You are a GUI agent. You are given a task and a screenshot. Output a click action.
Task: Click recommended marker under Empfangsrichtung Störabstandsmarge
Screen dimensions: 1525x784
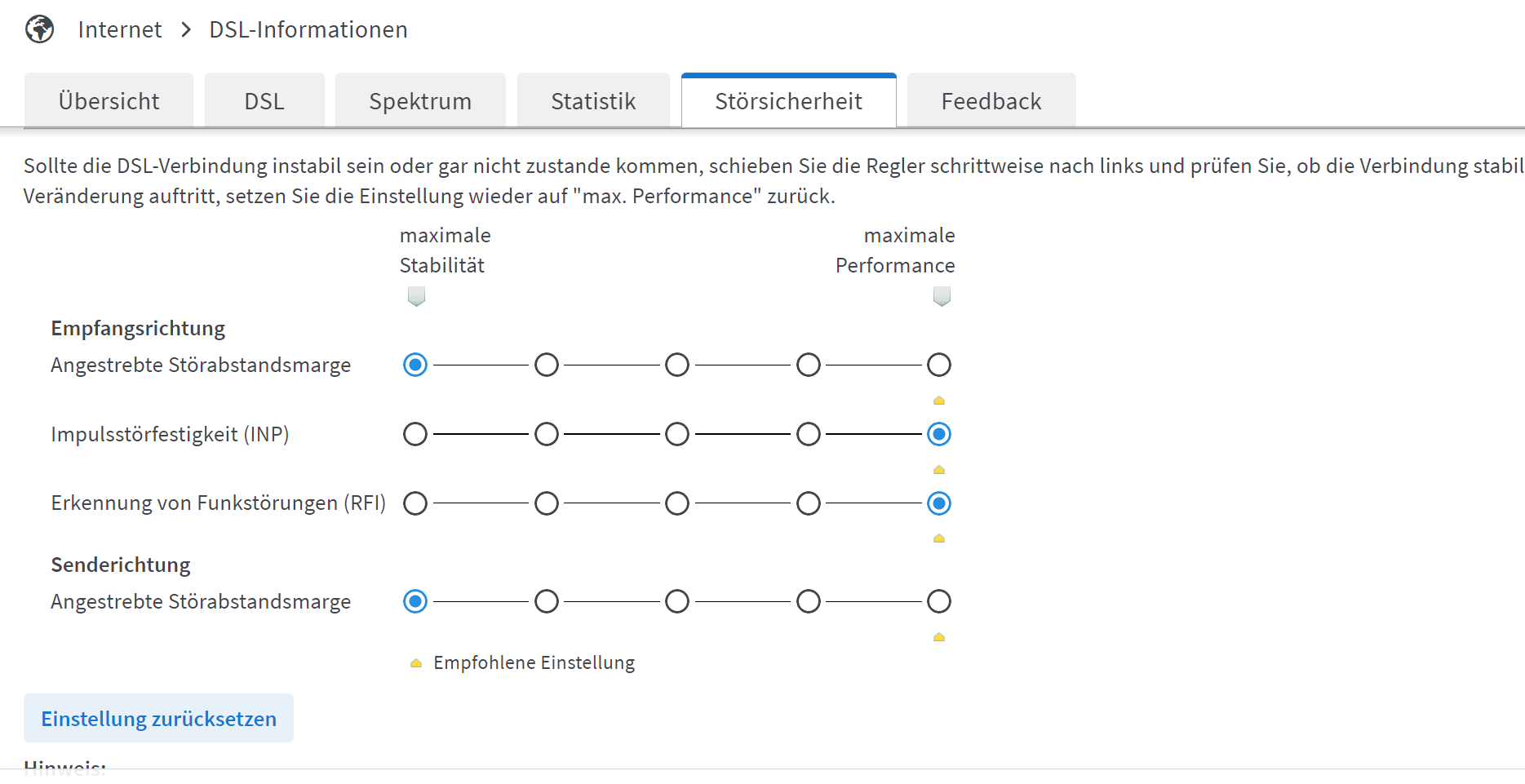click(x=939, y=401)
